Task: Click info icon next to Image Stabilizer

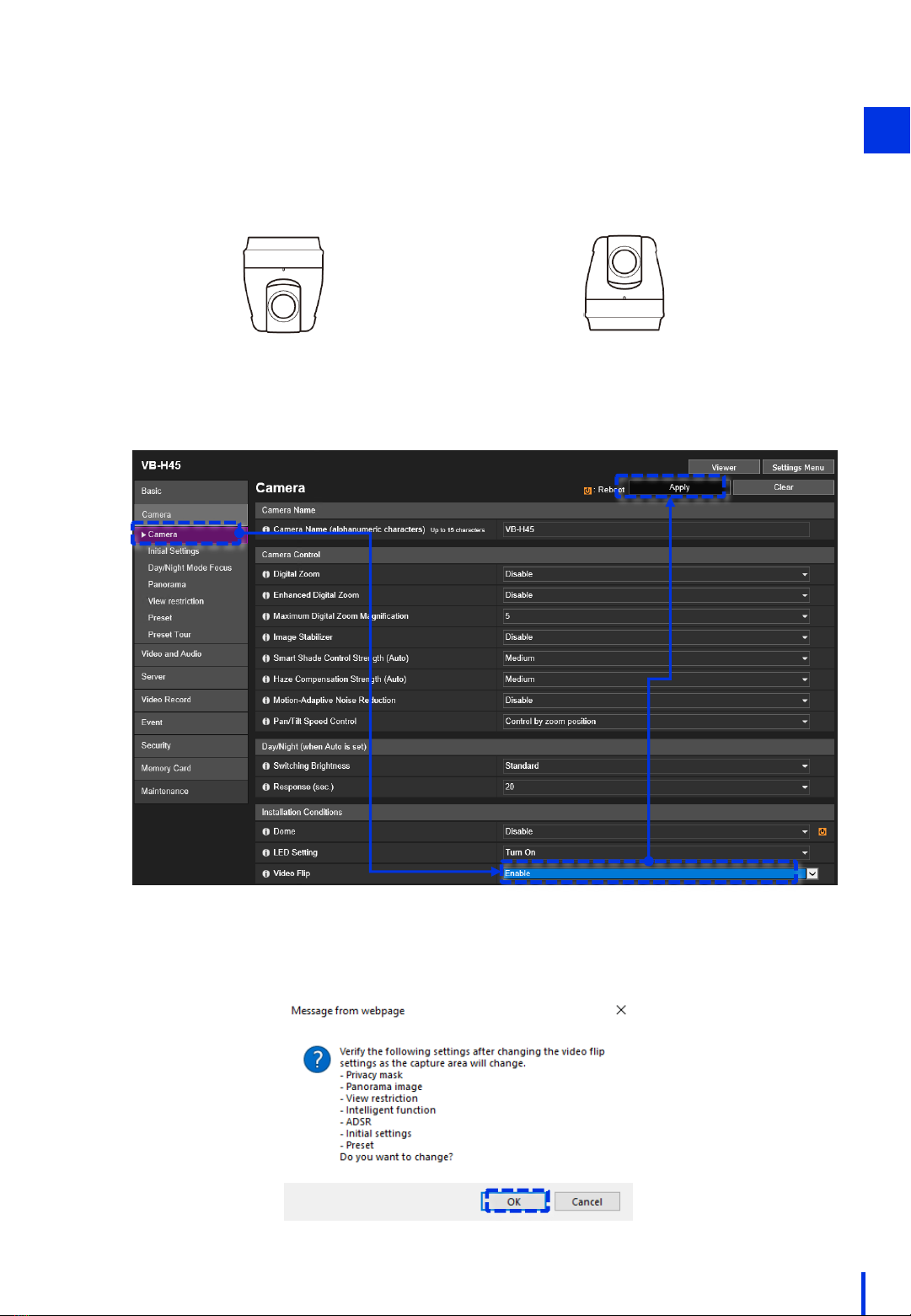Action: coord(266,637)
